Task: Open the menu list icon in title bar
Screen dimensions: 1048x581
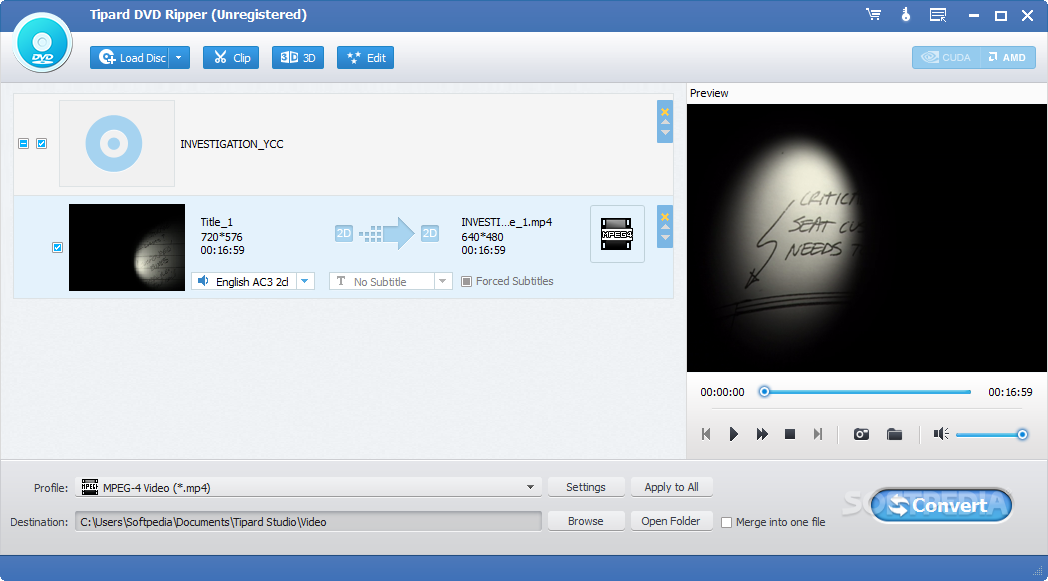Action: click(938, 15)
